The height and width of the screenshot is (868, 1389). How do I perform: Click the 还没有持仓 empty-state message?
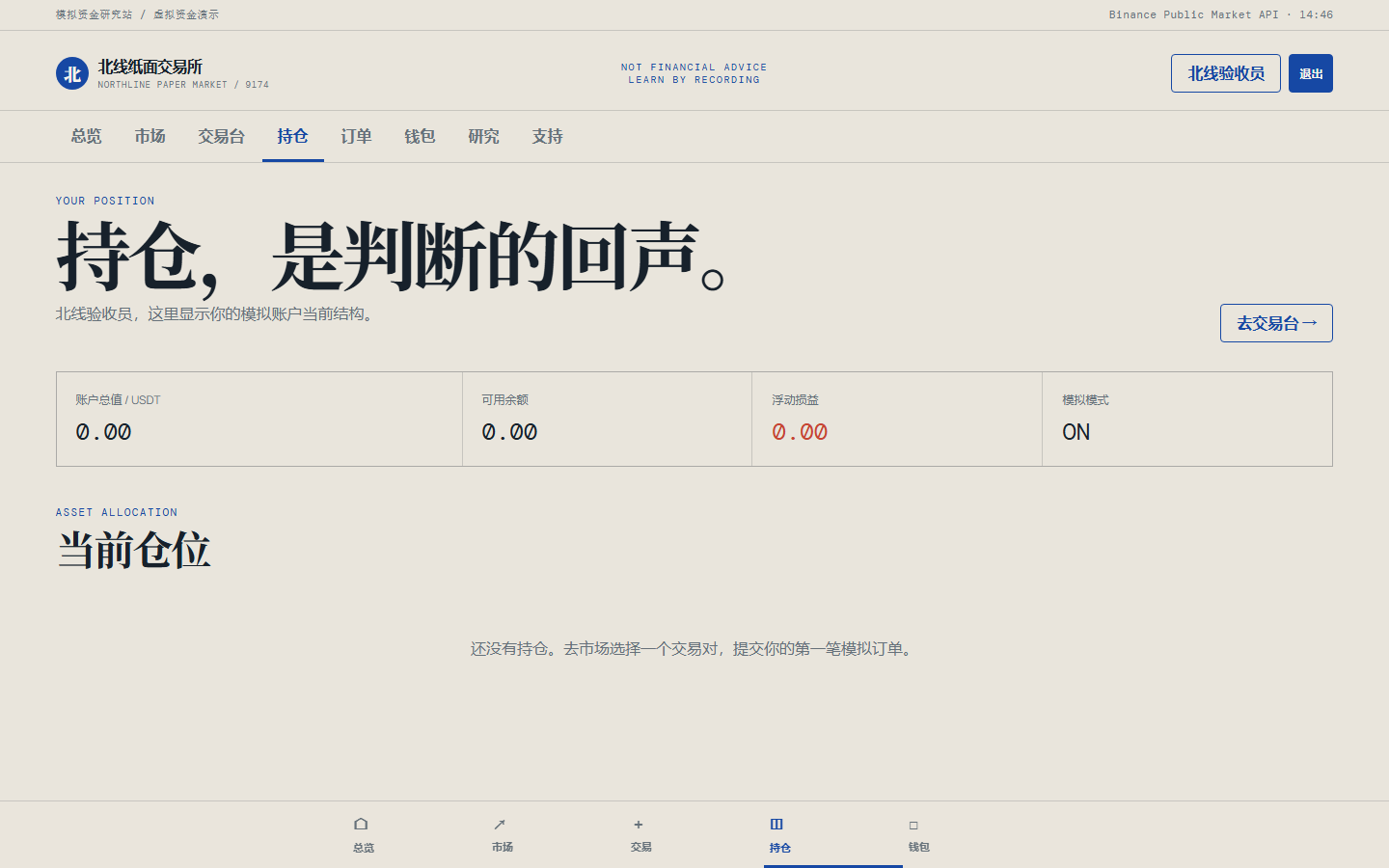694,649
